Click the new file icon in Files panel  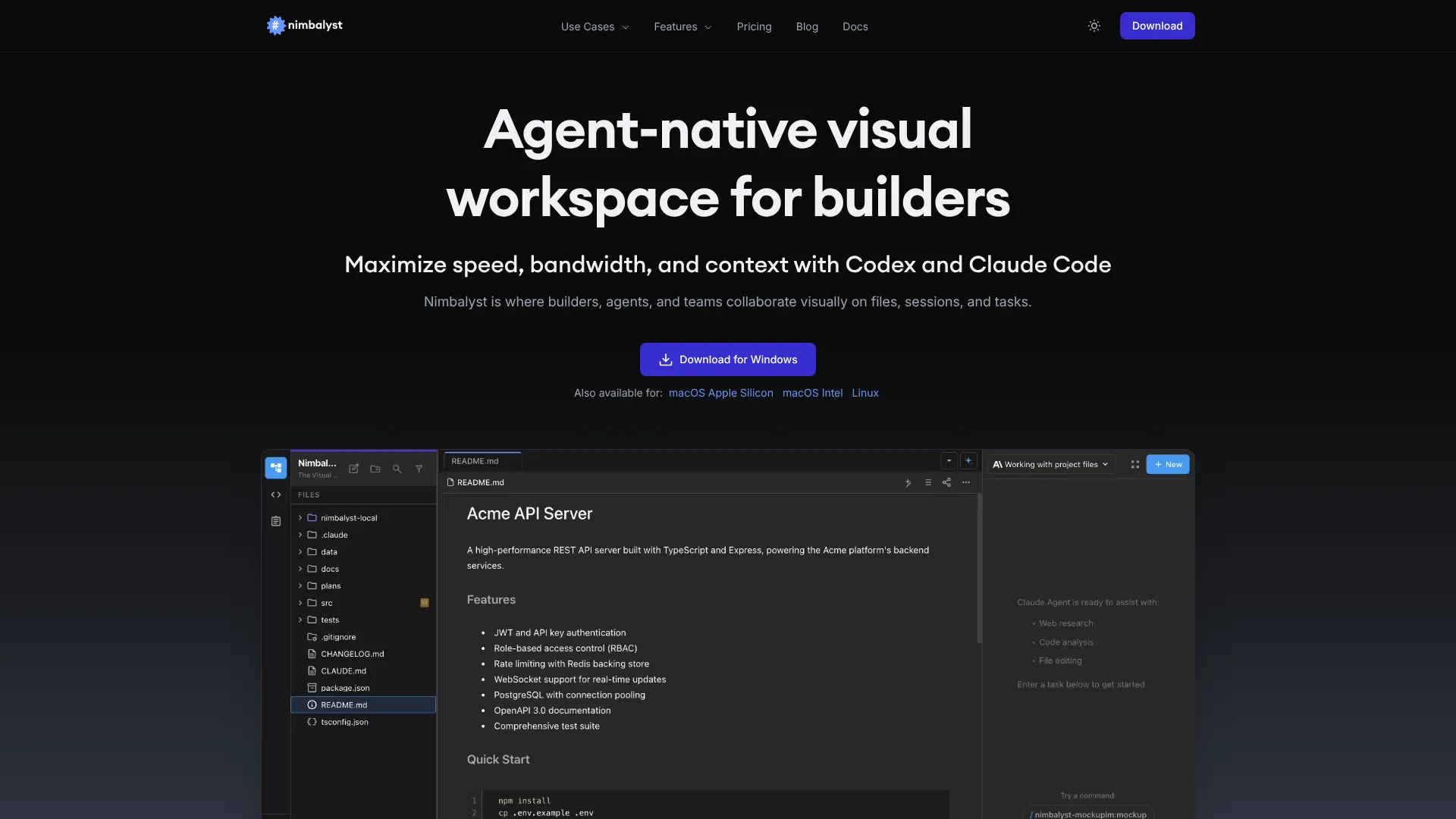tap(353, 469)
